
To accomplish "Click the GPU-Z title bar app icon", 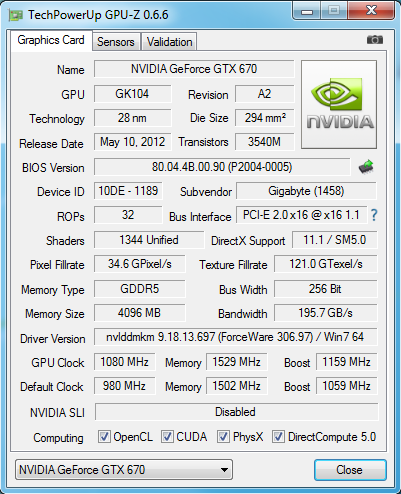I will point(15,15).
